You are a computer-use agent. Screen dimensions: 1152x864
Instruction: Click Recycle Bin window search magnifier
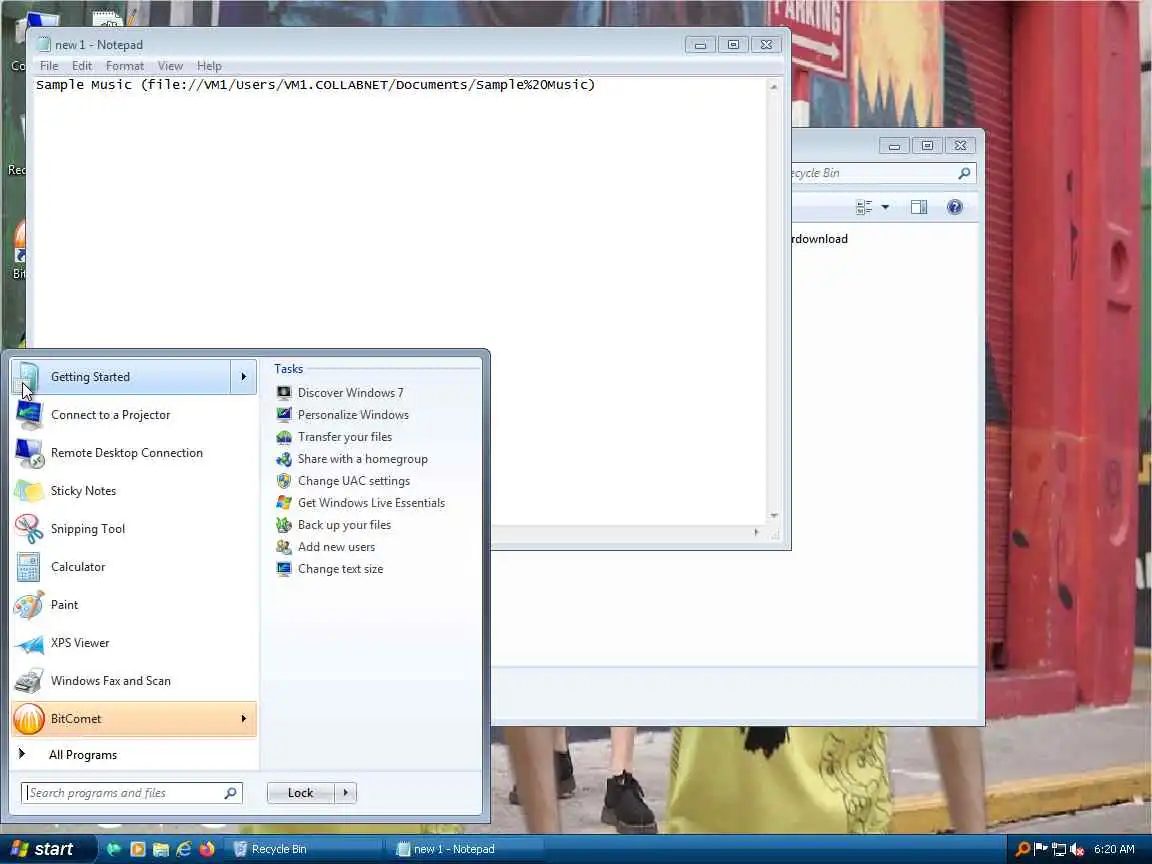click(965, 173)
